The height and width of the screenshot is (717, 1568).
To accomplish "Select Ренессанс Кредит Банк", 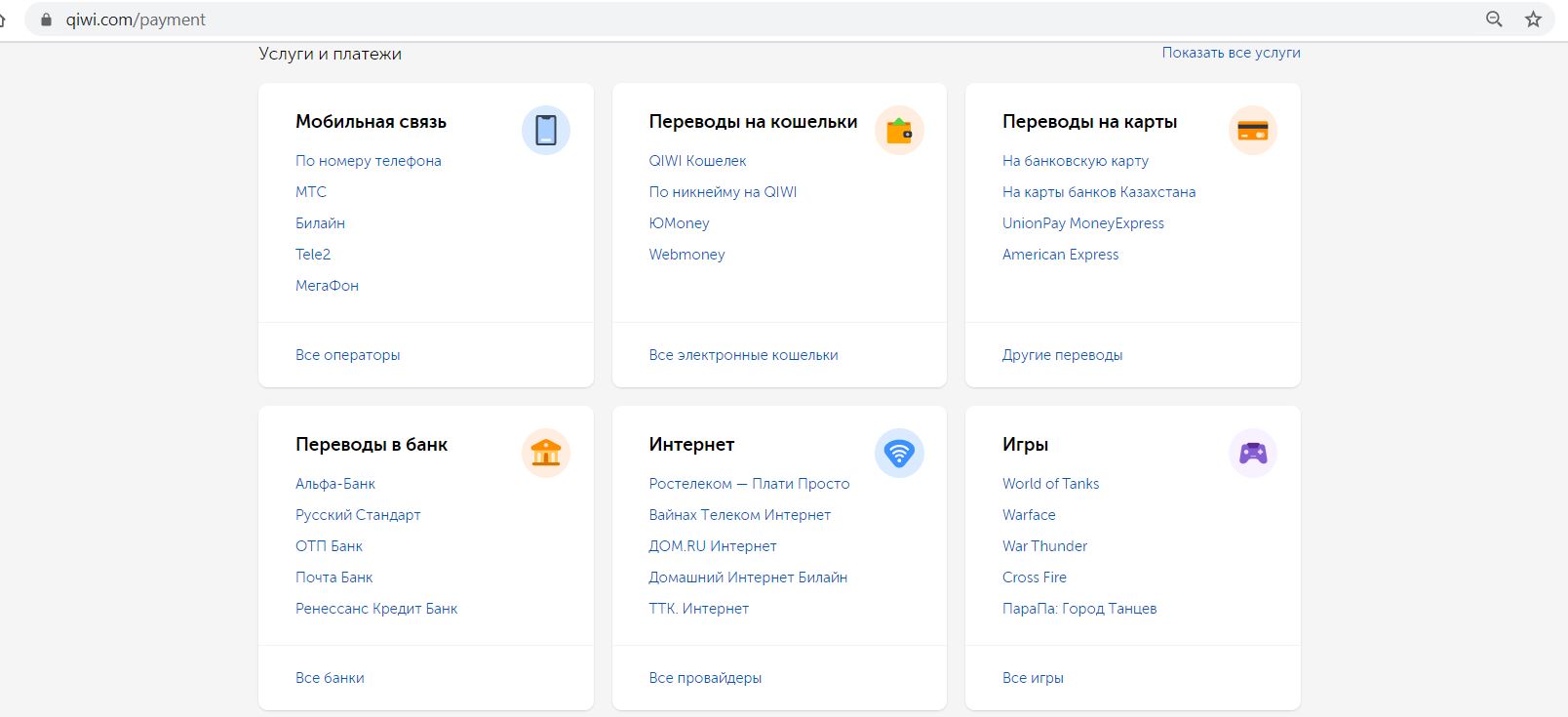I will [376, 609].
